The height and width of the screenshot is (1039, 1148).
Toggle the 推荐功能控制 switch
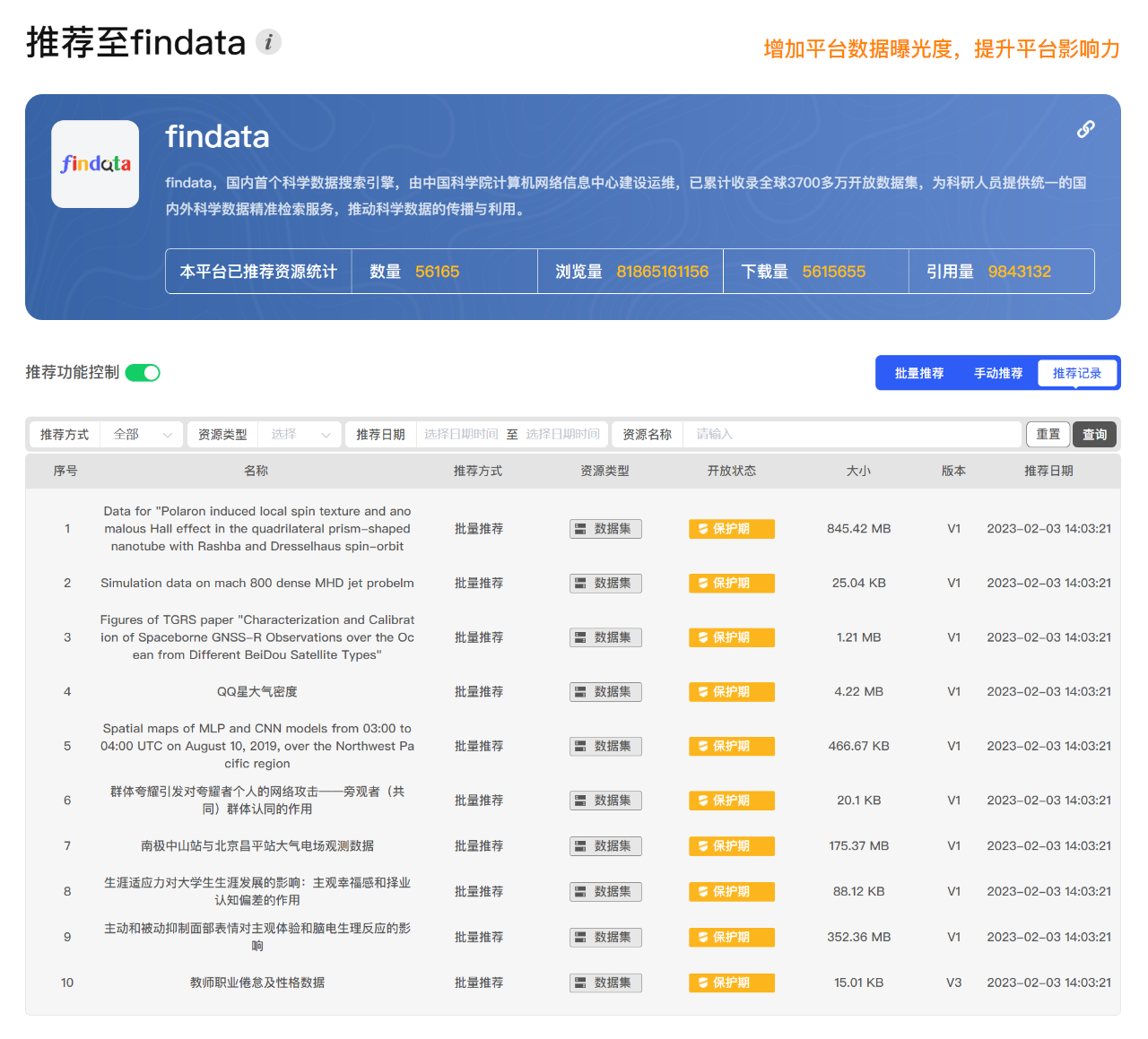143,373
